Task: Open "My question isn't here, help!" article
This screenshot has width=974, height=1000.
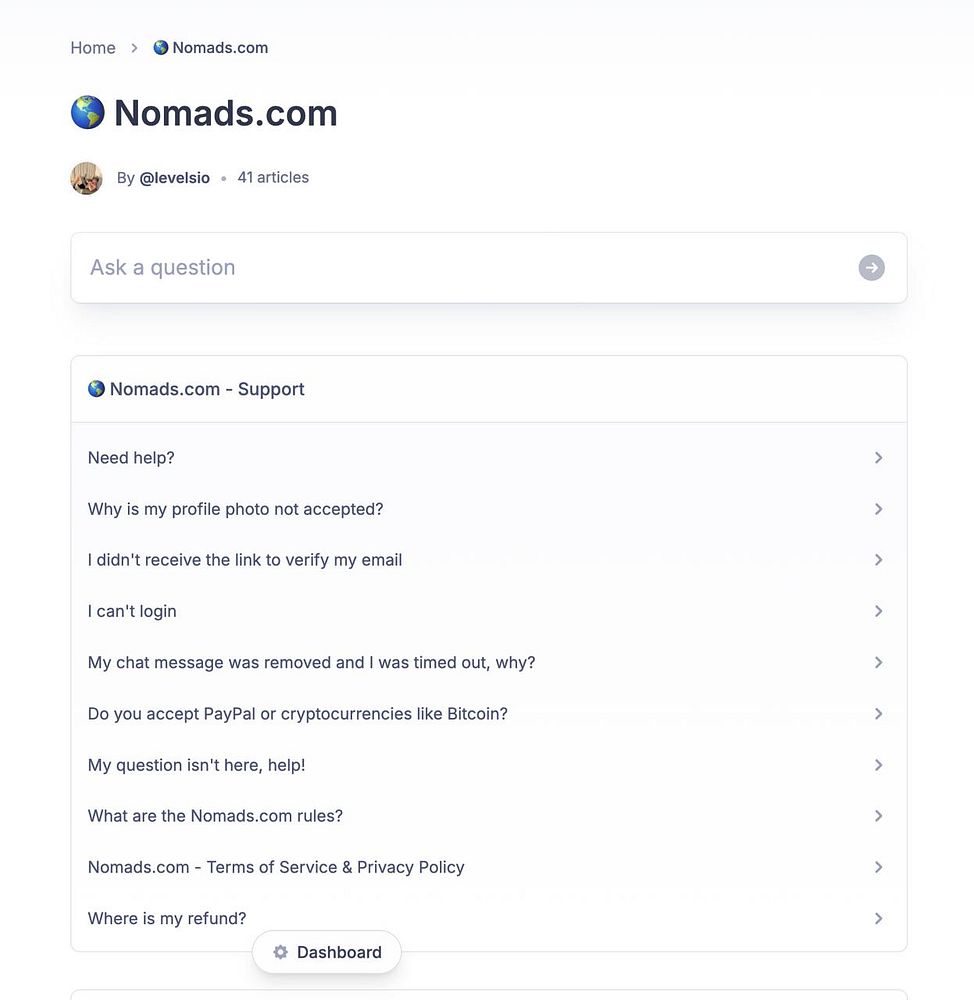Action: pyautogui.click(x=197, y=765)
